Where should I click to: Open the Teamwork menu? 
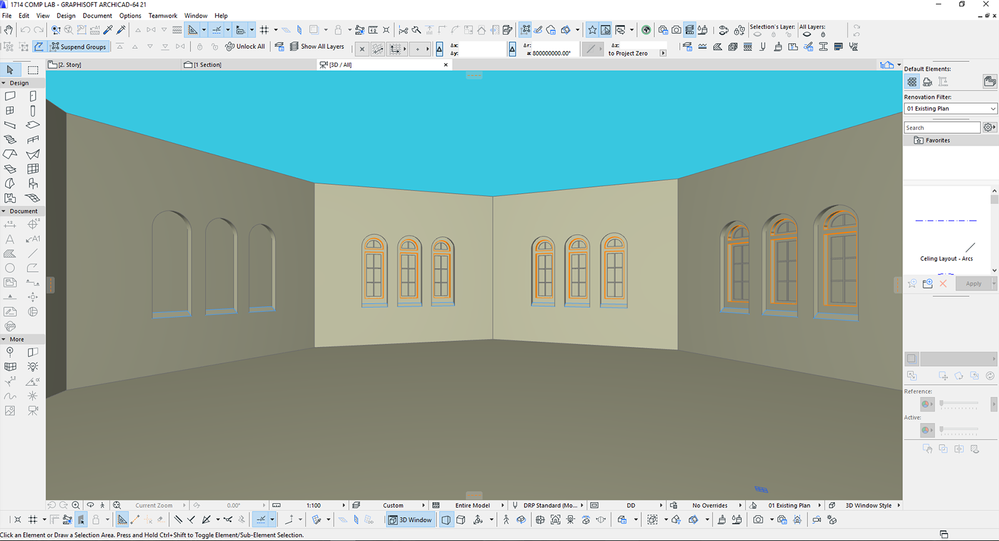coord(161,16)
